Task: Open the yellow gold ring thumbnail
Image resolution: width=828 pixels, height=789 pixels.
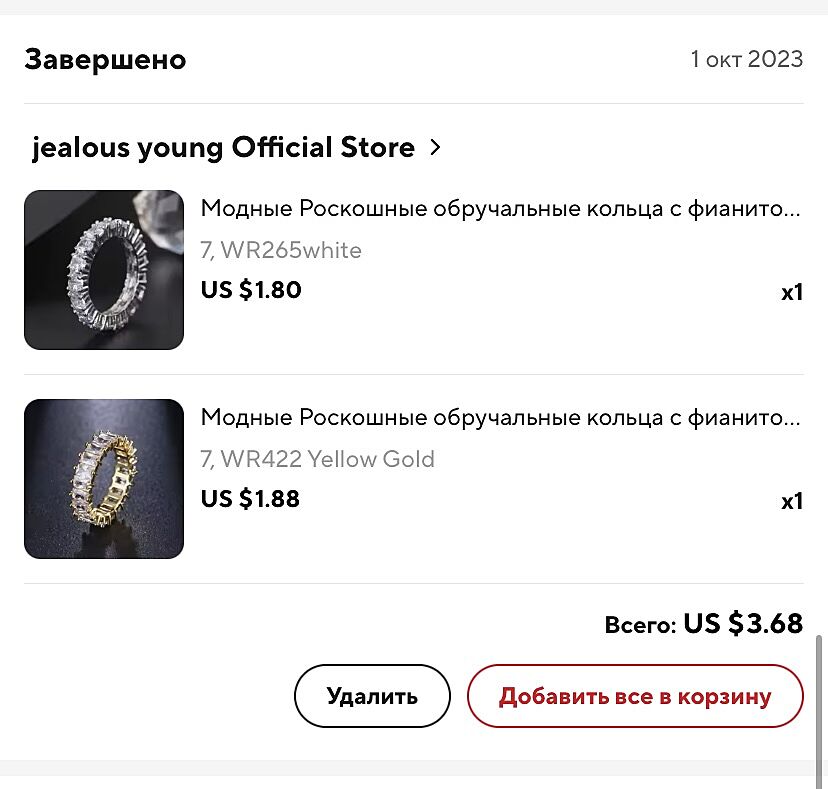Action: pos(104,479)
